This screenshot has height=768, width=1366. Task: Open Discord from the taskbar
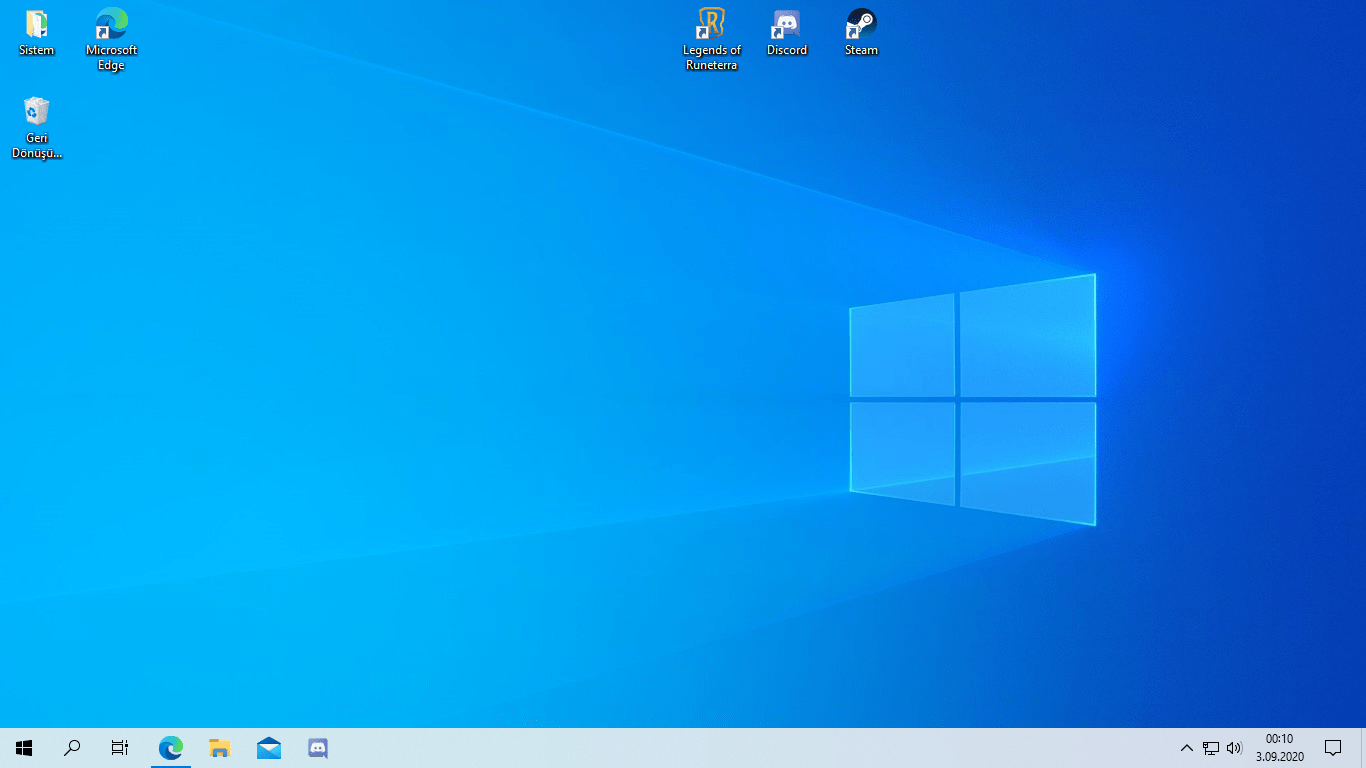(318, 748)
